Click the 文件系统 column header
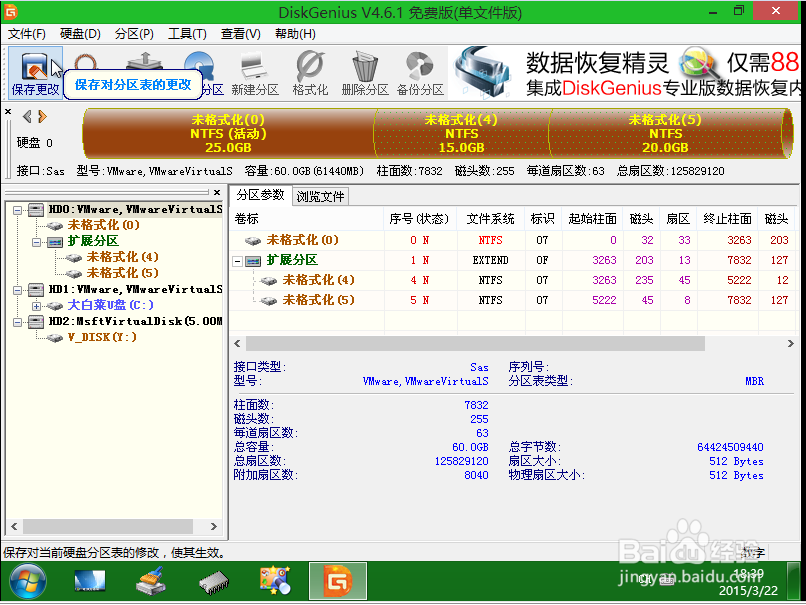This screenshot has height=605, width=806. point(490,219)
